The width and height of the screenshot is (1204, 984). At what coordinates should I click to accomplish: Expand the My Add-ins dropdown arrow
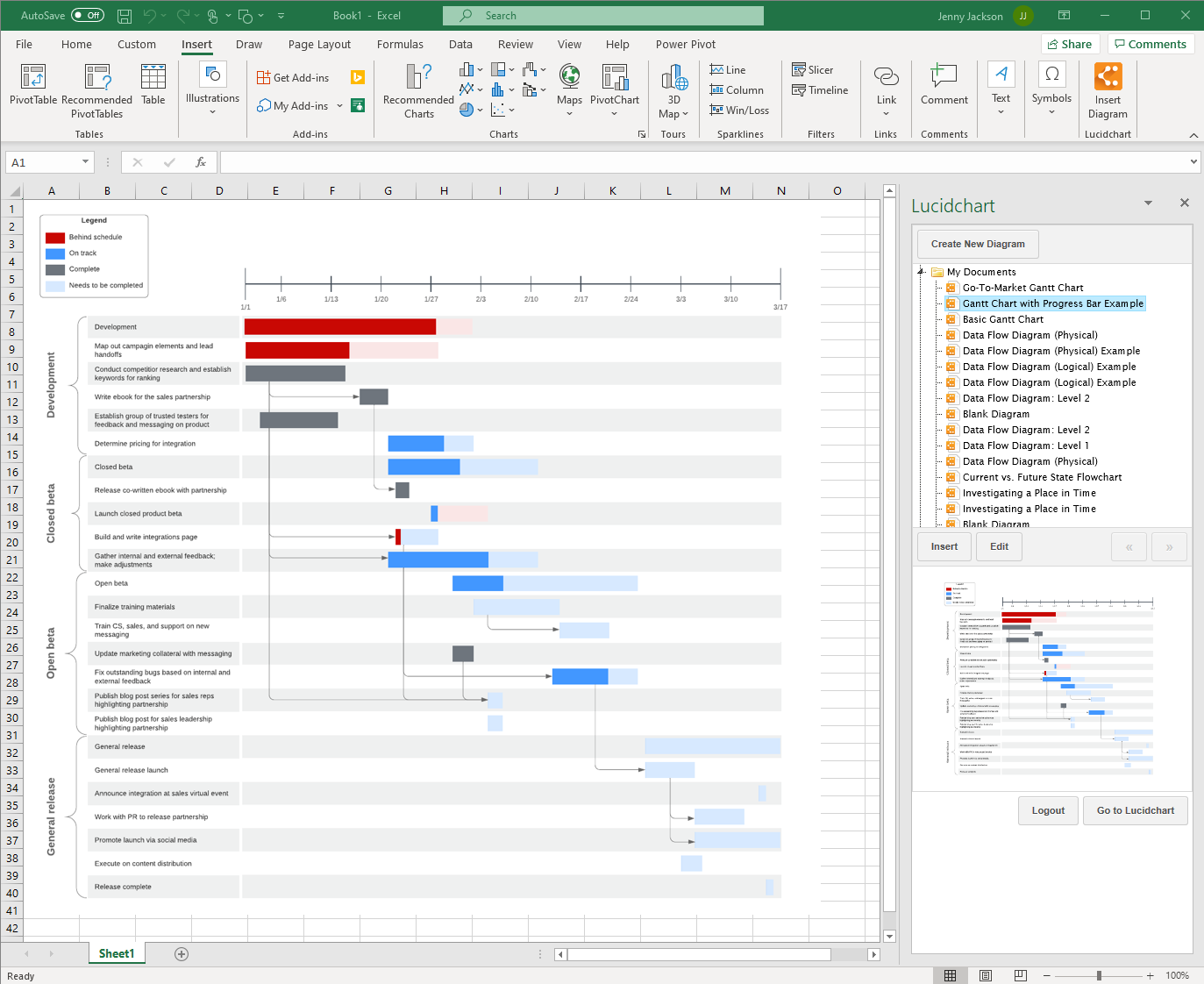pyautogui.click(x=340, y=105)
